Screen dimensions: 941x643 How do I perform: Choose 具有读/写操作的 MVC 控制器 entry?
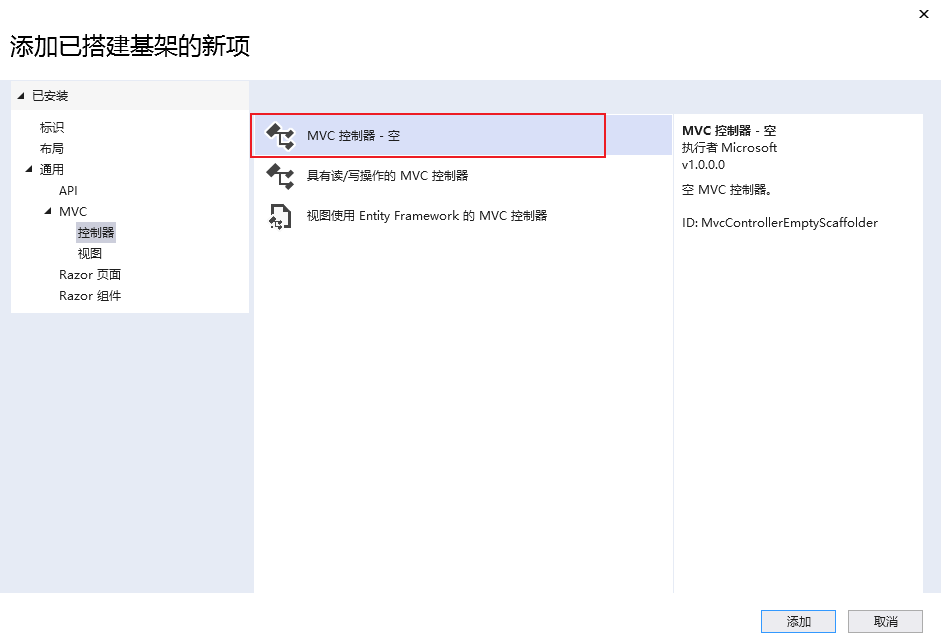[x=463, y=176]
